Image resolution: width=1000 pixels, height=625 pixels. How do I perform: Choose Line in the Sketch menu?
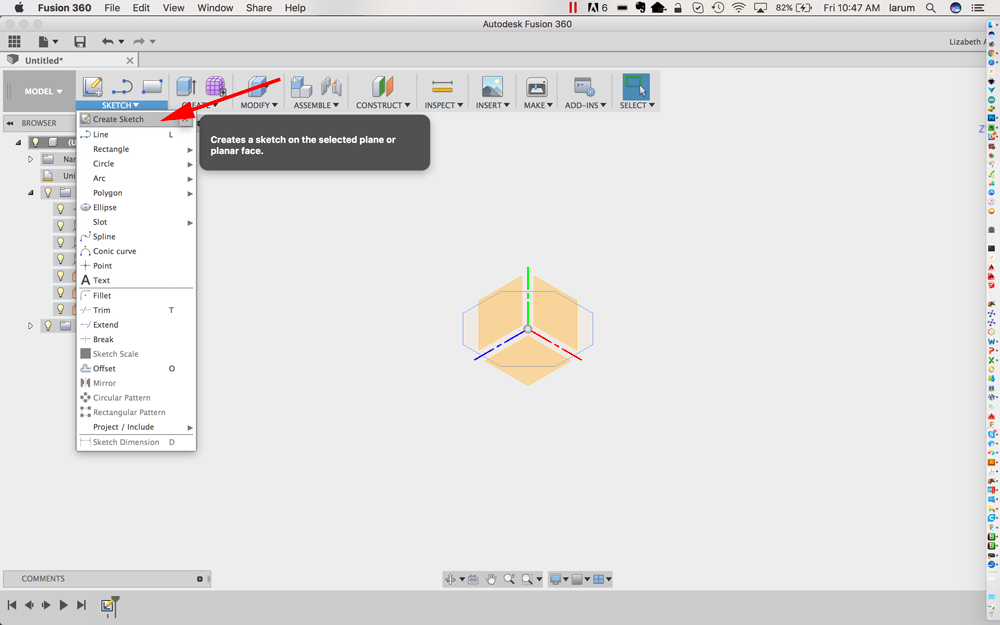[136, 135]
